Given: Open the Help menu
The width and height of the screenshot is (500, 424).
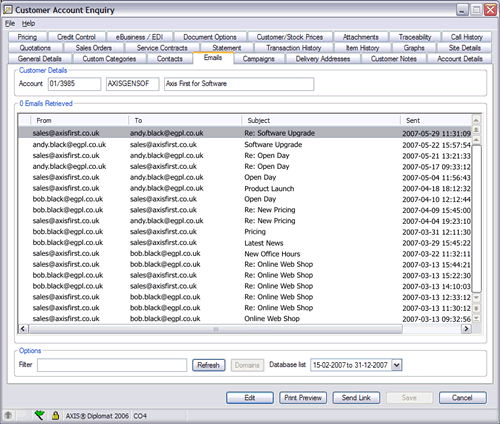Looking at the screenshot, I should 28,23.
